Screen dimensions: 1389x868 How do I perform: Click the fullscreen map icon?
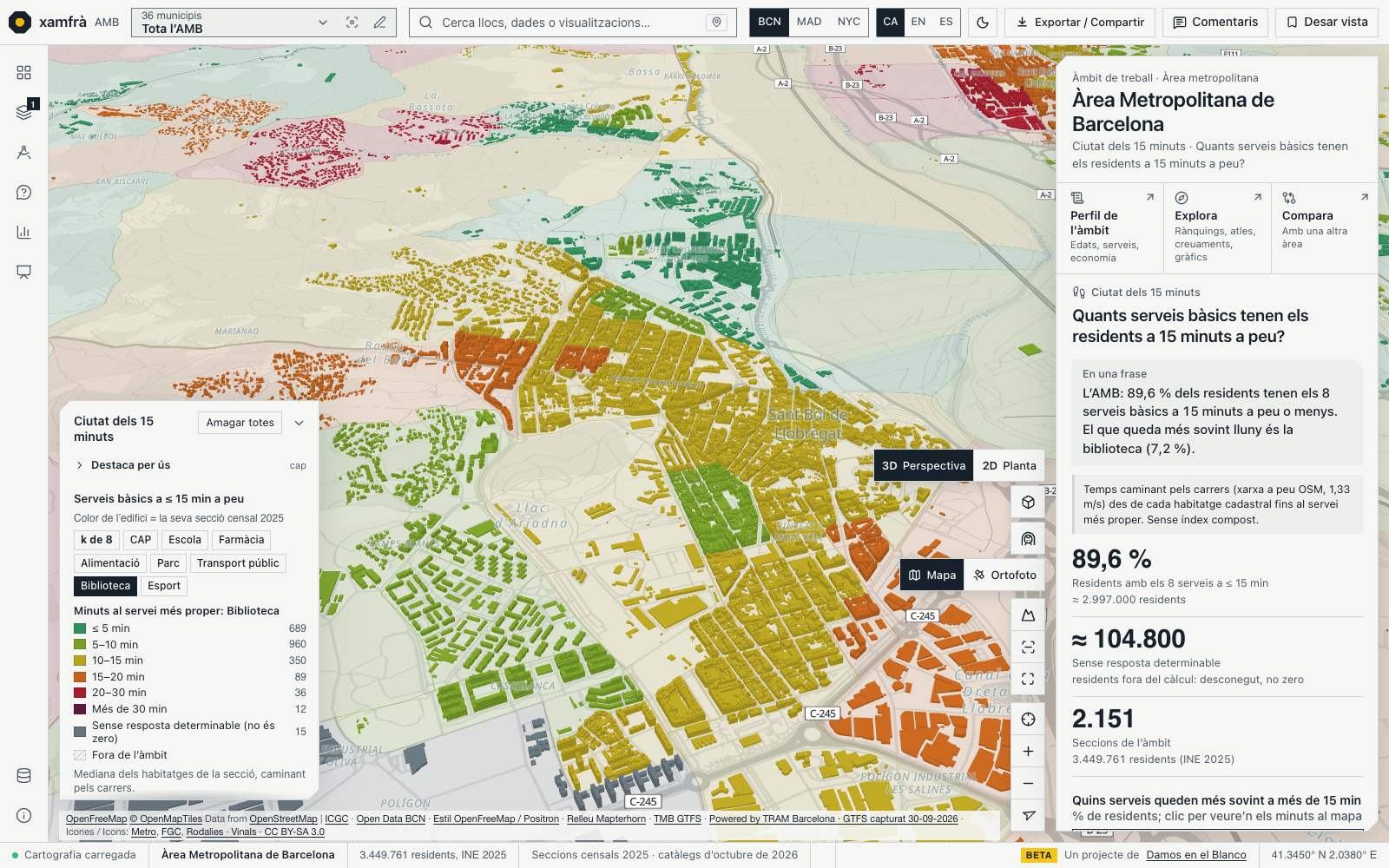(1028, 679)
